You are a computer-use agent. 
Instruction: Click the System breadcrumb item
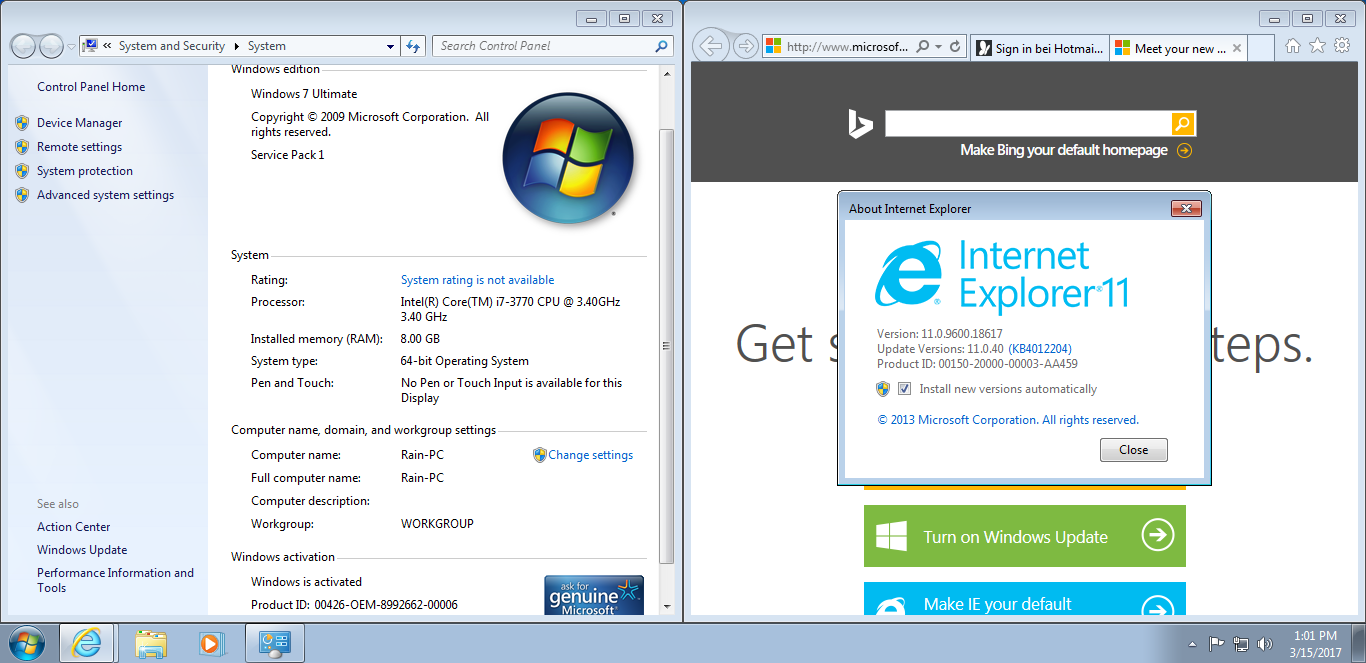tap(267, 46)
